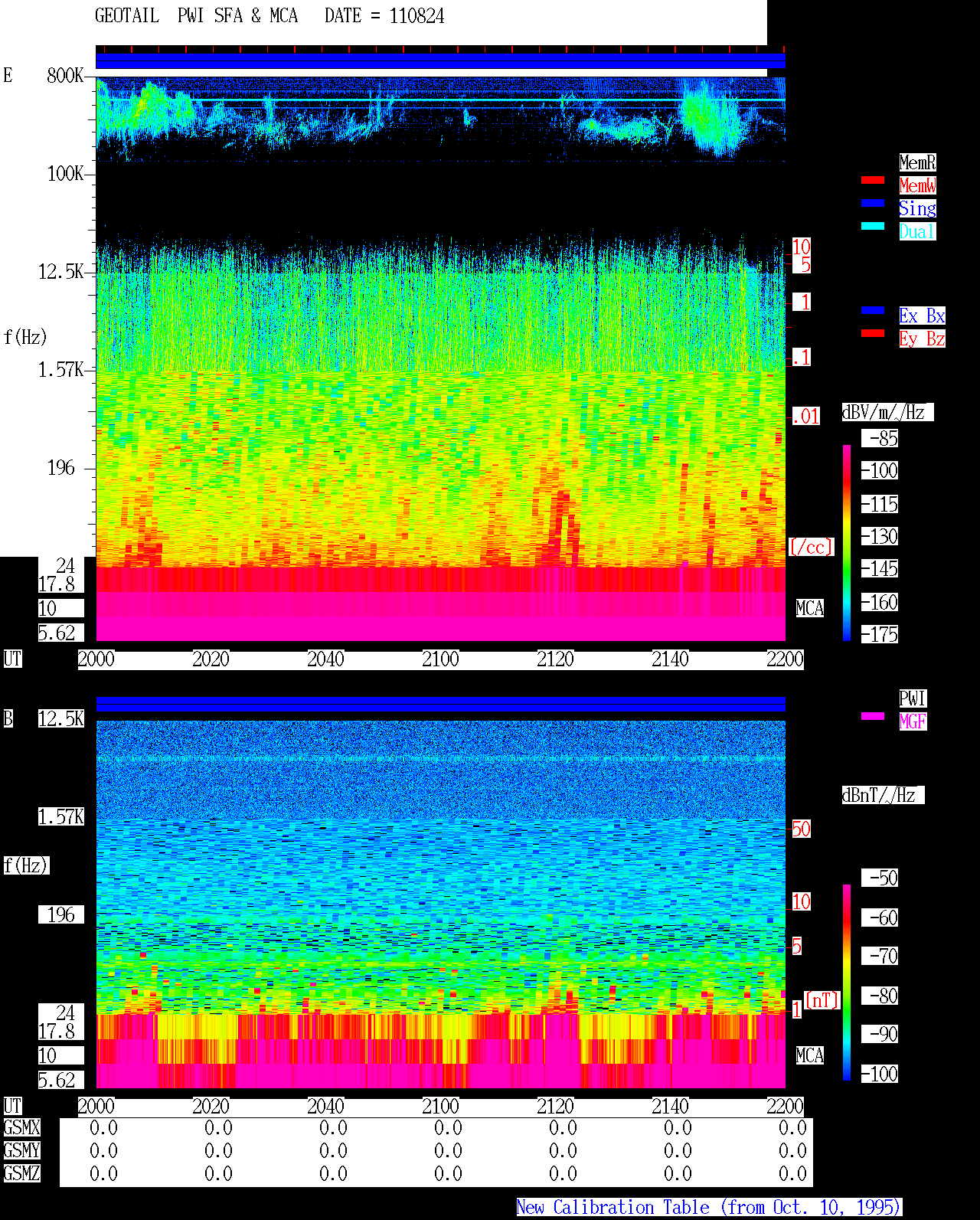Click the PWI legend label
The width and height of the screenshot is (980, 1220).
click(913, 698)
